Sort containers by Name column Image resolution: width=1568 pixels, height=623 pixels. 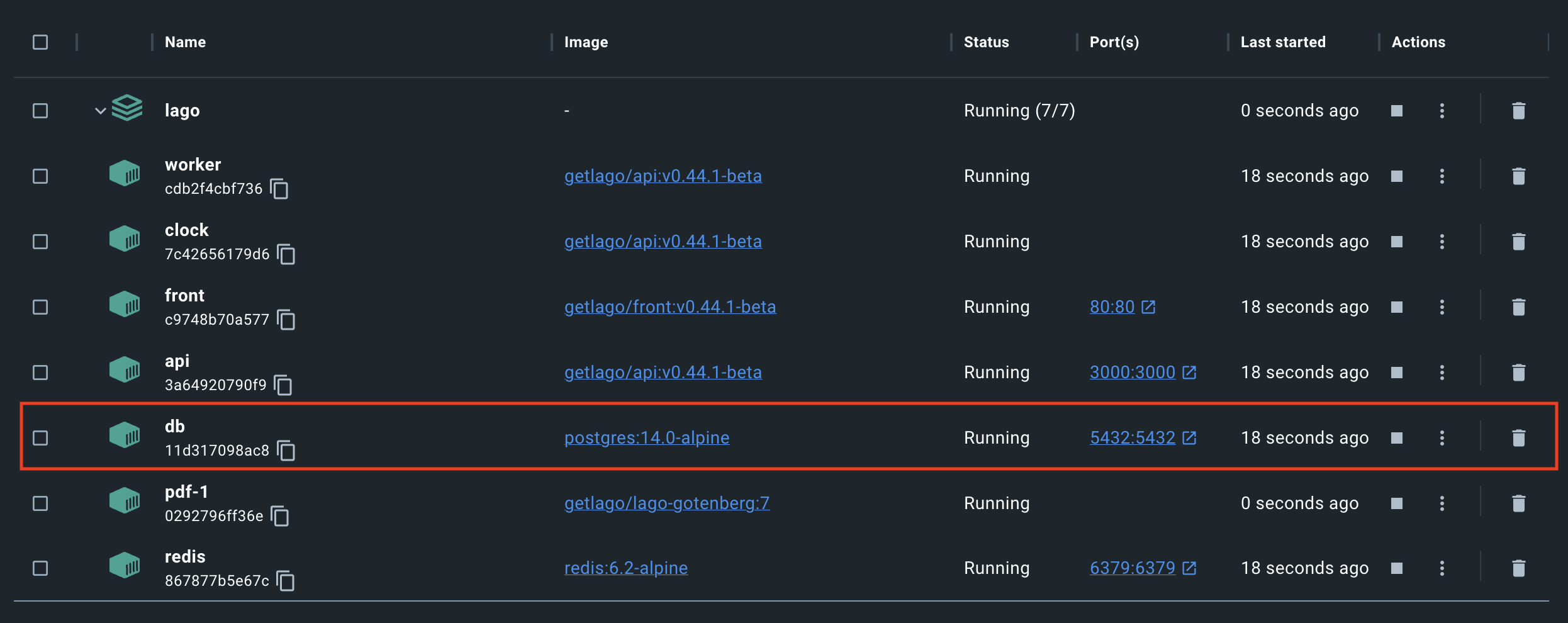click(185, 42)
